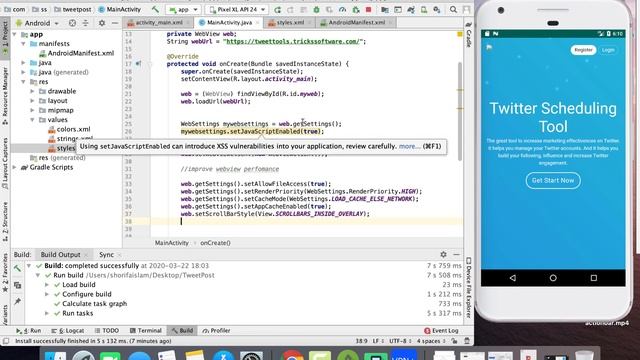Click Build panel settings gear icon
Screen dimensions: 640x360
pos(443,254)
